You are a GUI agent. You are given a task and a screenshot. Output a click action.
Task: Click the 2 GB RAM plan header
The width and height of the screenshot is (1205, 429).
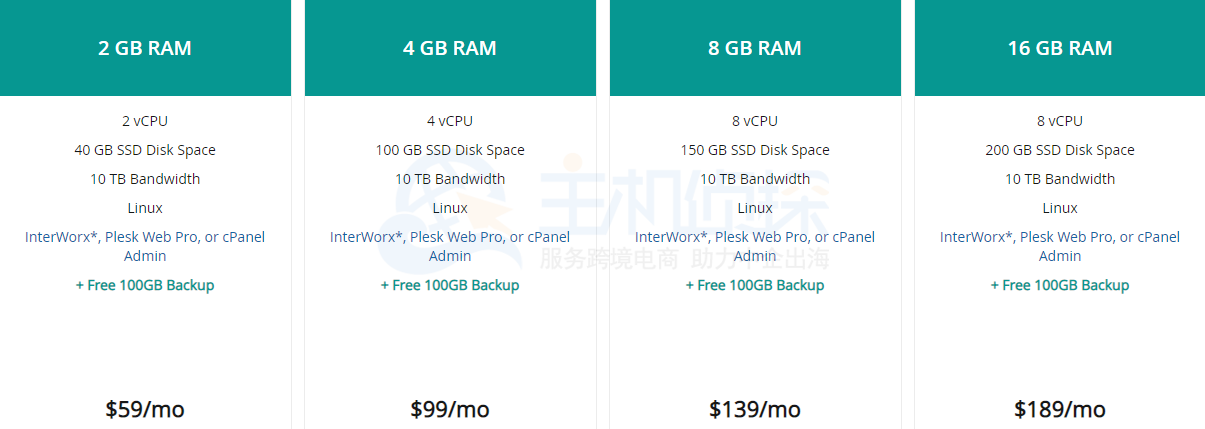pyautogui.click(x=145, y=48)
